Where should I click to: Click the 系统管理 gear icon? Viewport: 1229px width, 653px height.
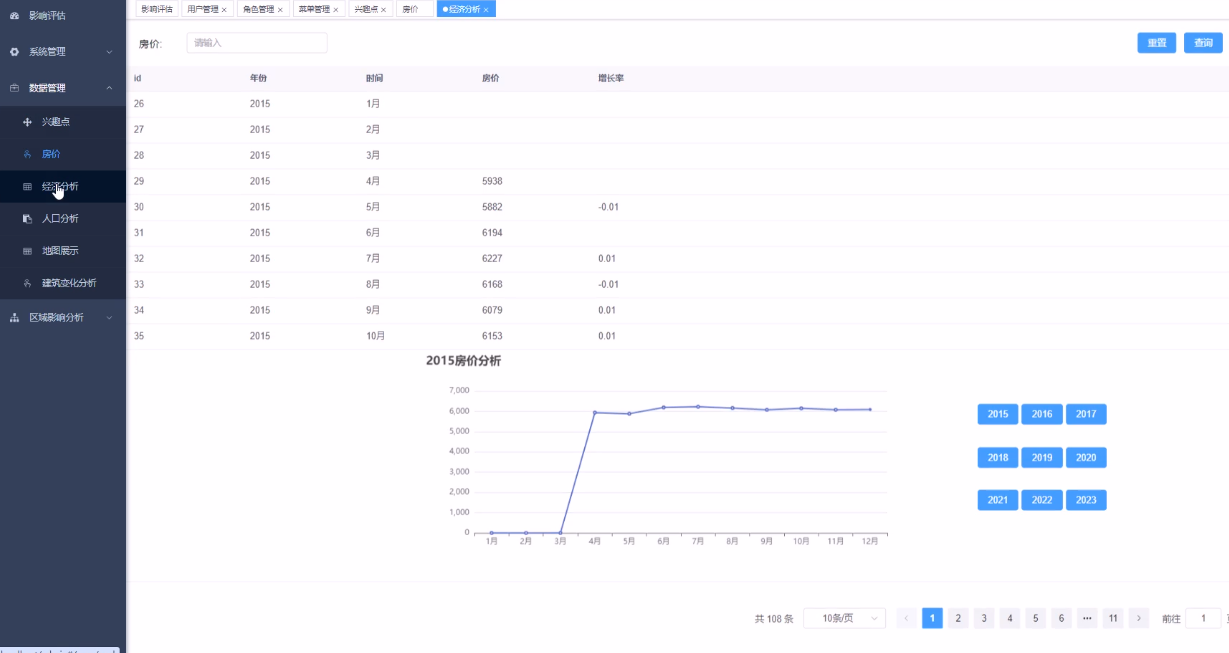pos(14,51)
